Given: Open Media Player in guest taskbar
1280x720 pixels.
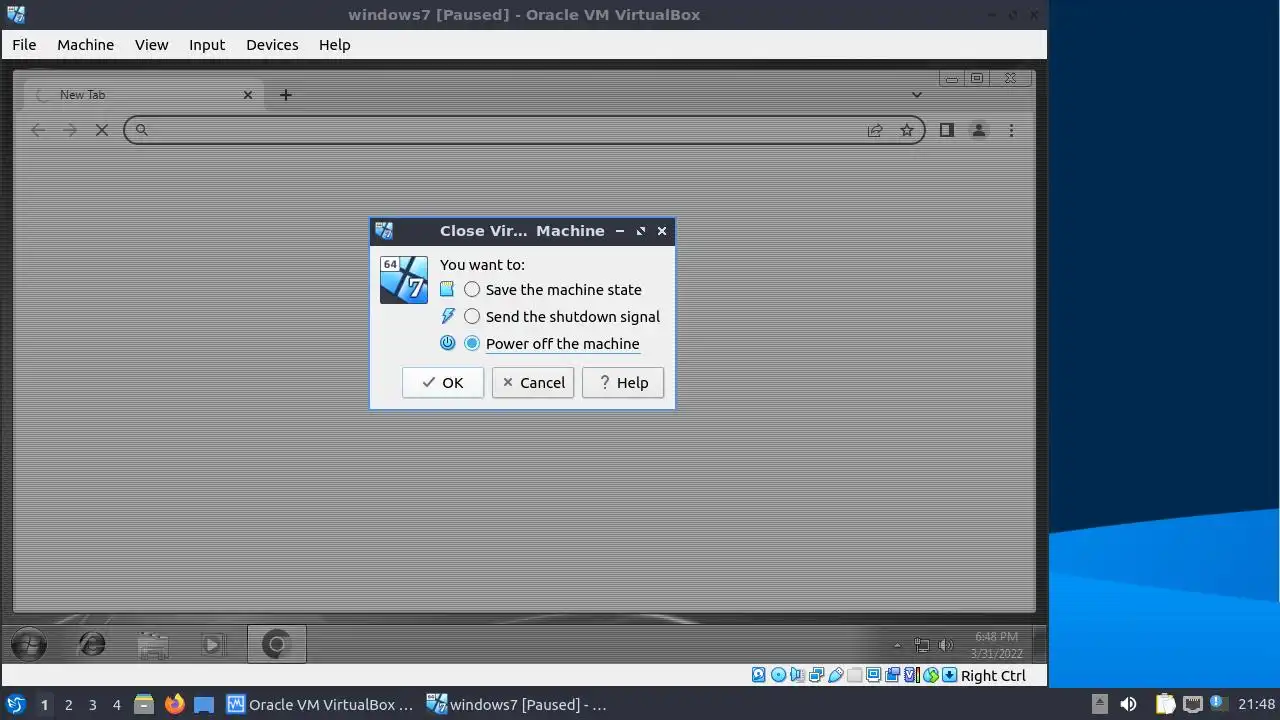Looking at the screenshot, I should 213,645.
